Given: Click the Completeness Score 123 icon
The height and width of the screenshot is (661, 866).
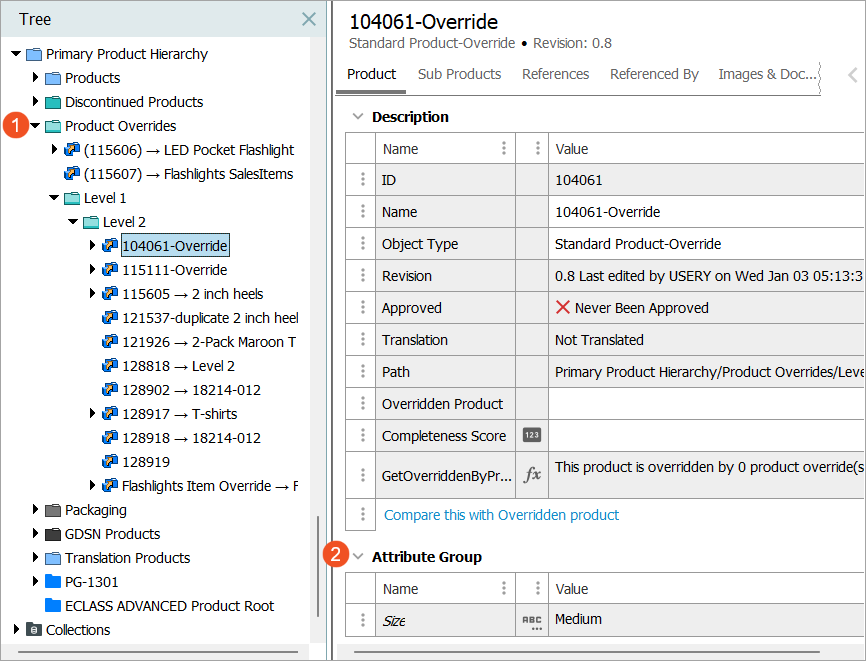Looking at the screenshot, I should coord(532,436).
